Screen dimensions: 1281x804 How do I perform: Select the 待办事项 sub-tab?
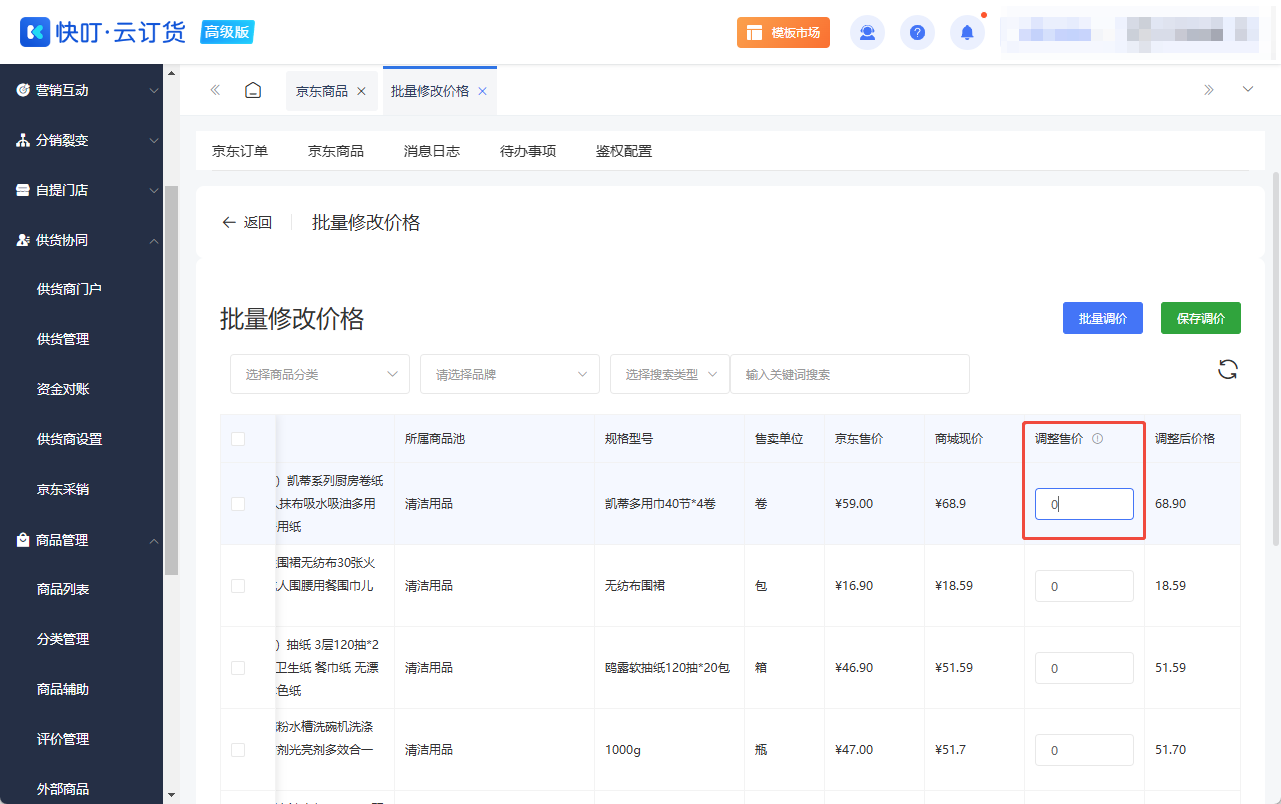coord(528,151)
